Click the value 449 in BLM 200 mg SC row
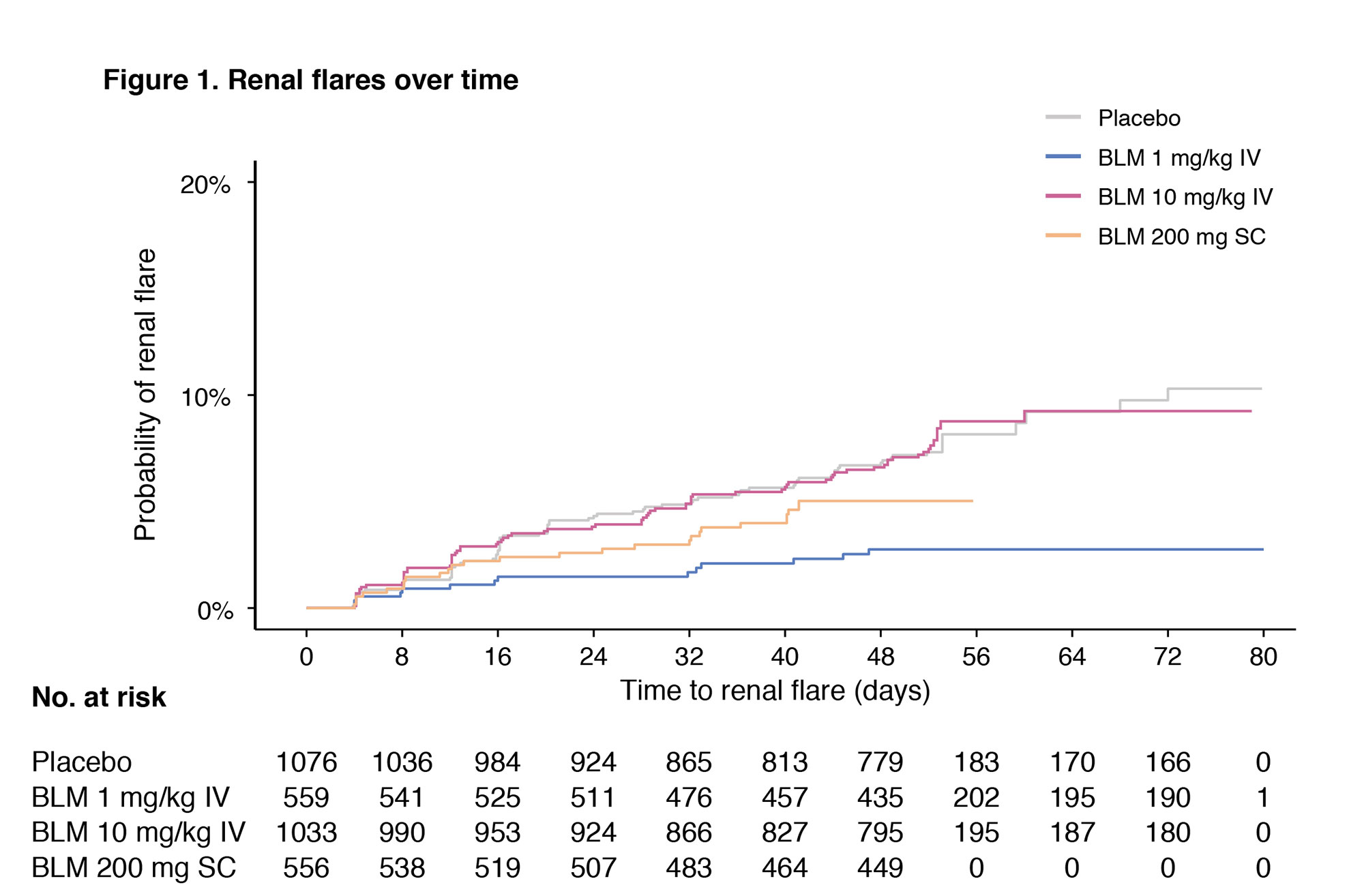This screenshot has width=1364, height=896. 880,868
